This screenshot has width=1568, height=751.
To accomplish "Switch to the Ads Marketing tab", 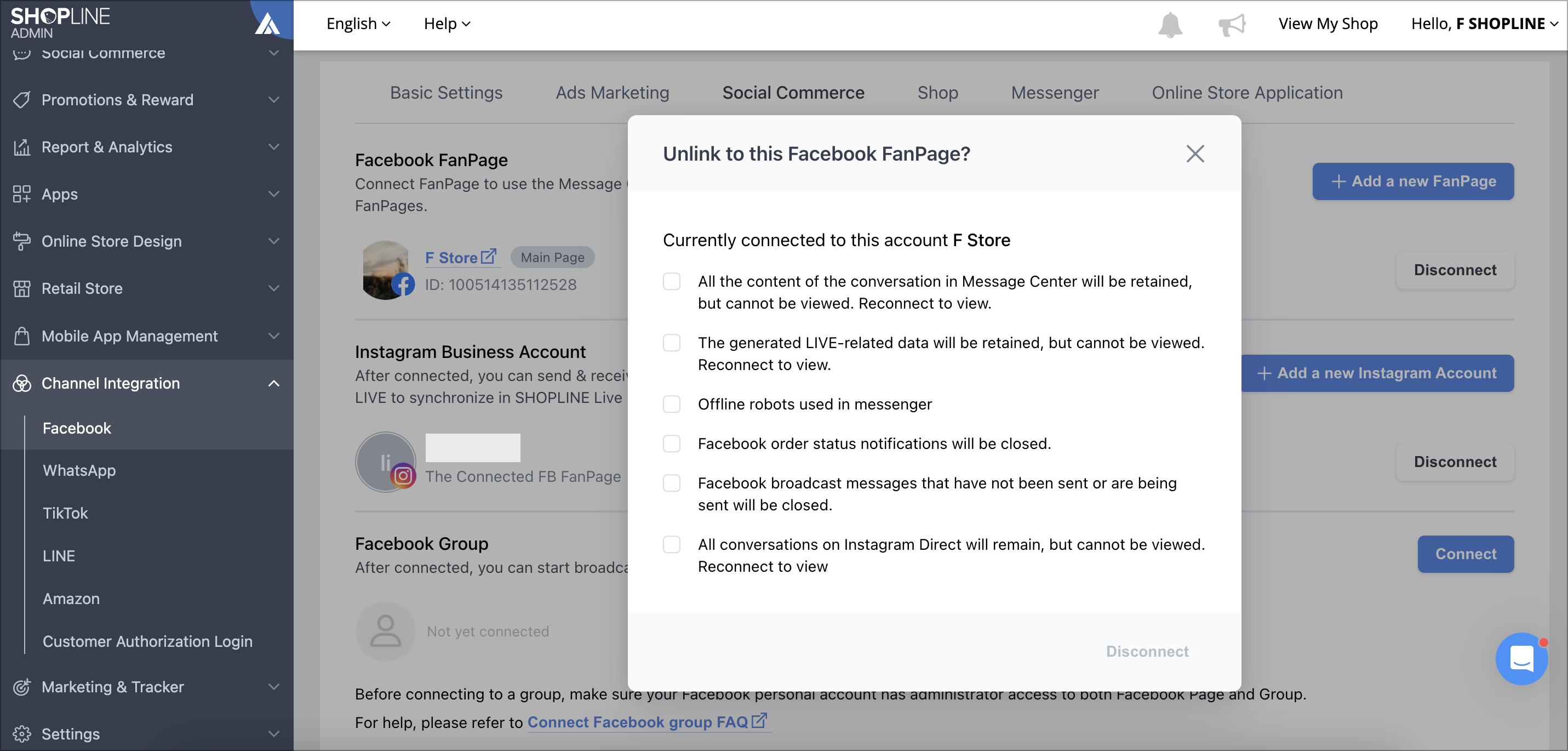I will coord(612,93).
